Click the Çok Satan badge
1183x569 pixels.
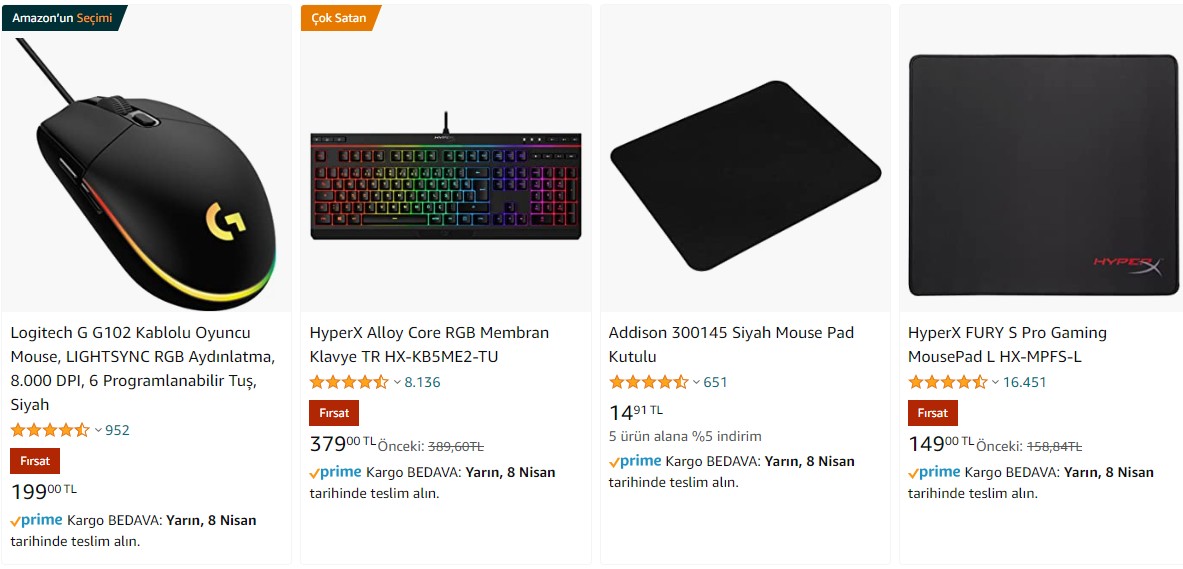coord(339,18)
